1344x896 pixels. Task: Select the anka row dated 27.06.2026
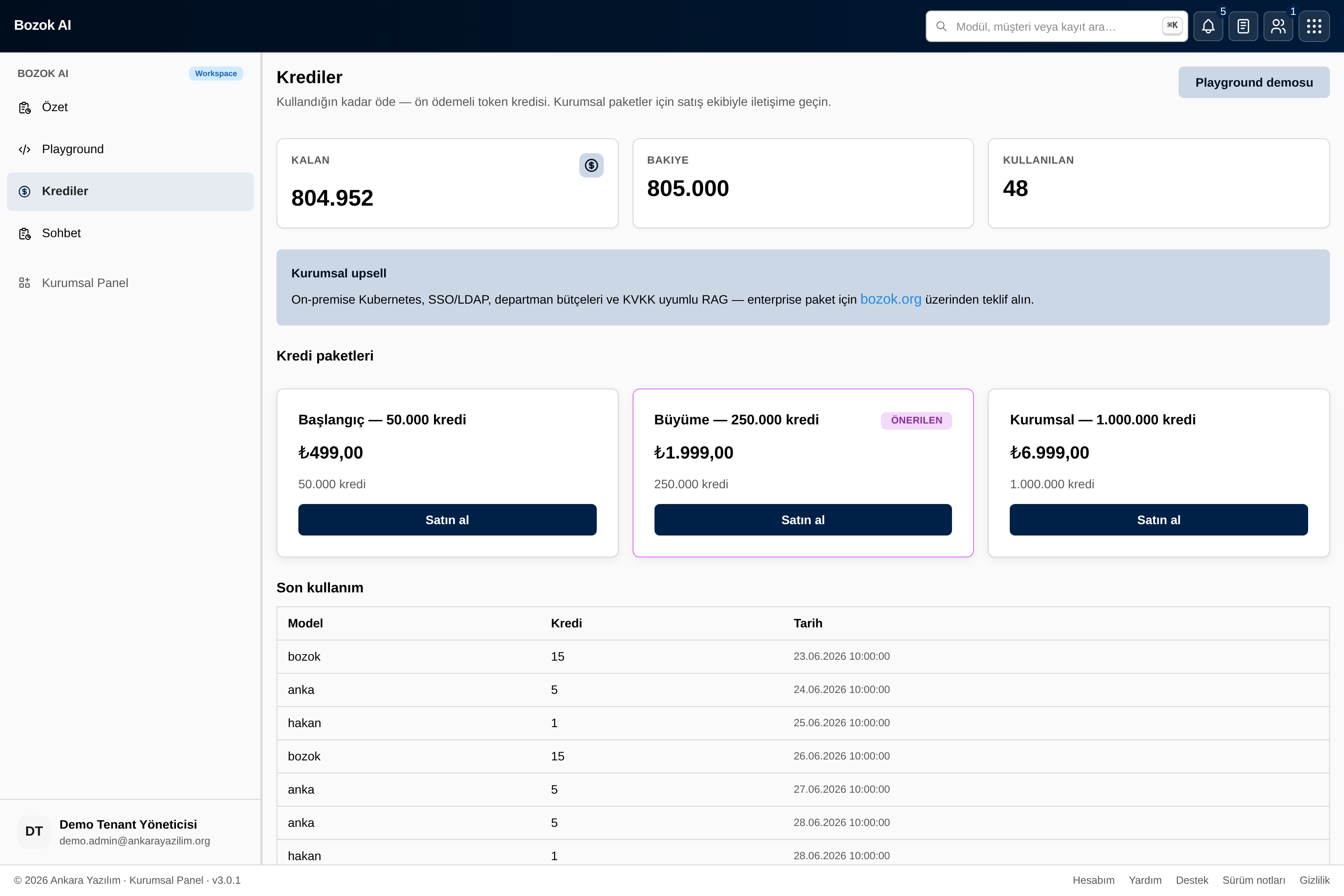803,789
